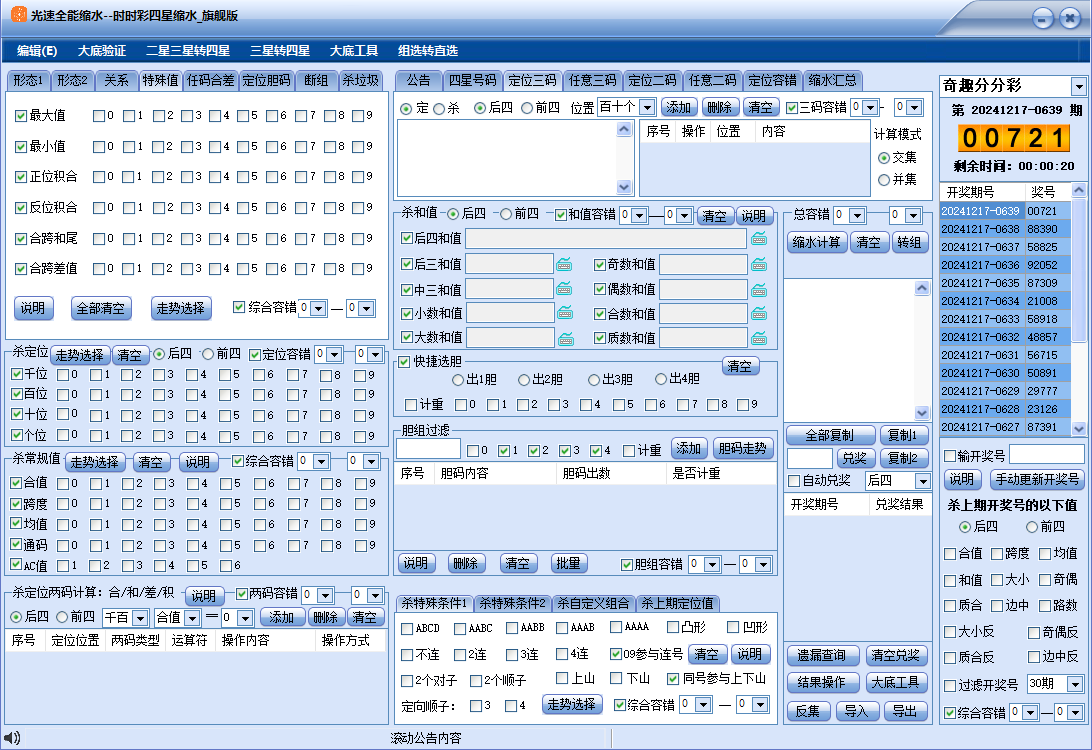Click the speaker icon in status bar
Screen dimensions: 1092x750
click(x=12, y=738)
